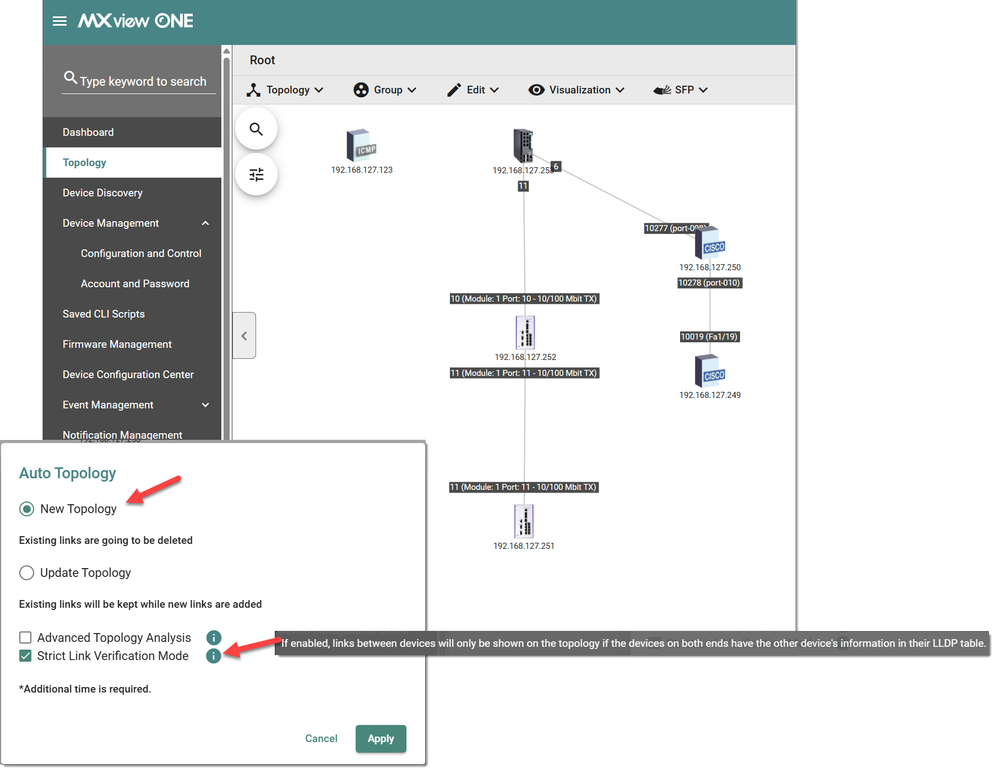Open the filter settings sliders button
This screenshot has width=1000, height=770.
tap(256, 175)
